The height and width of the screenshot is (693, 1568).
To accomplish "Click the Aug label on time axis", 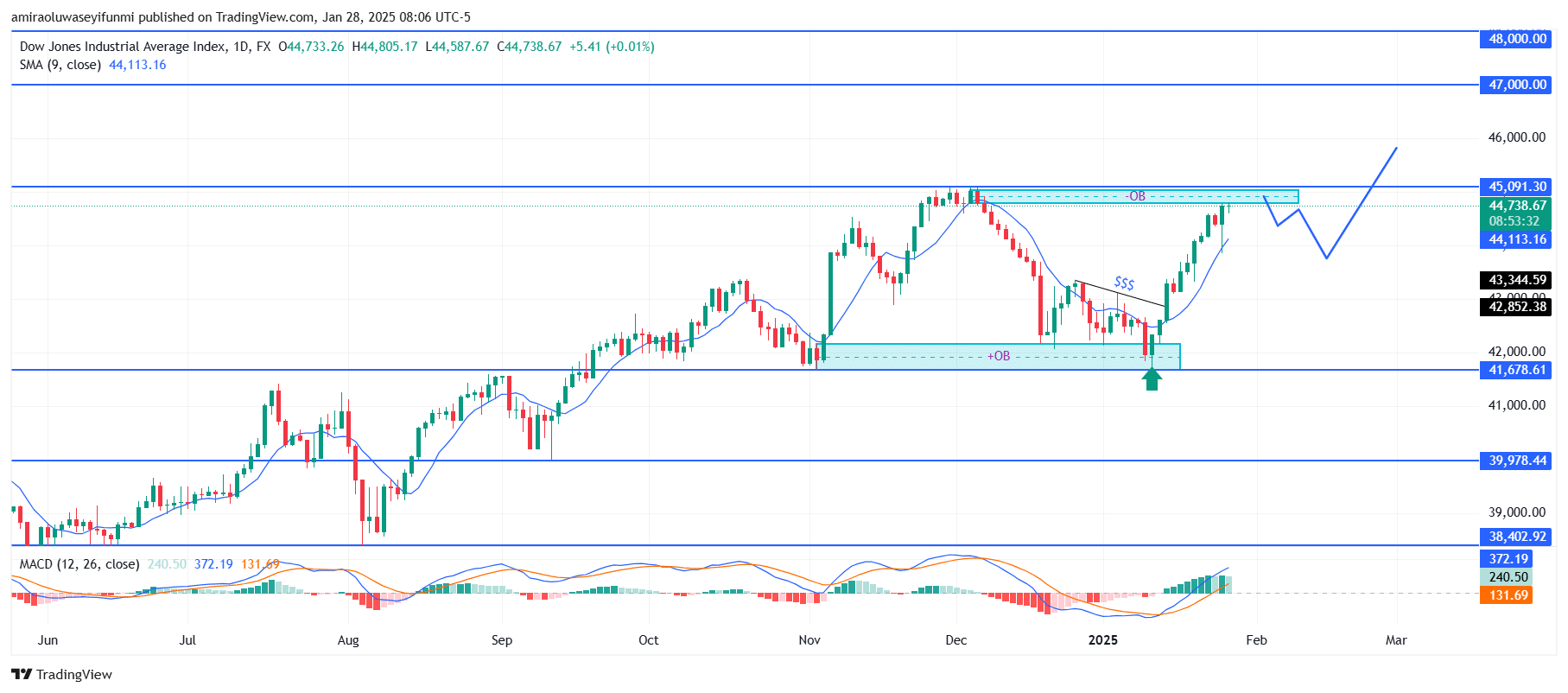I will pyautogui.click(x=348, y=640).
